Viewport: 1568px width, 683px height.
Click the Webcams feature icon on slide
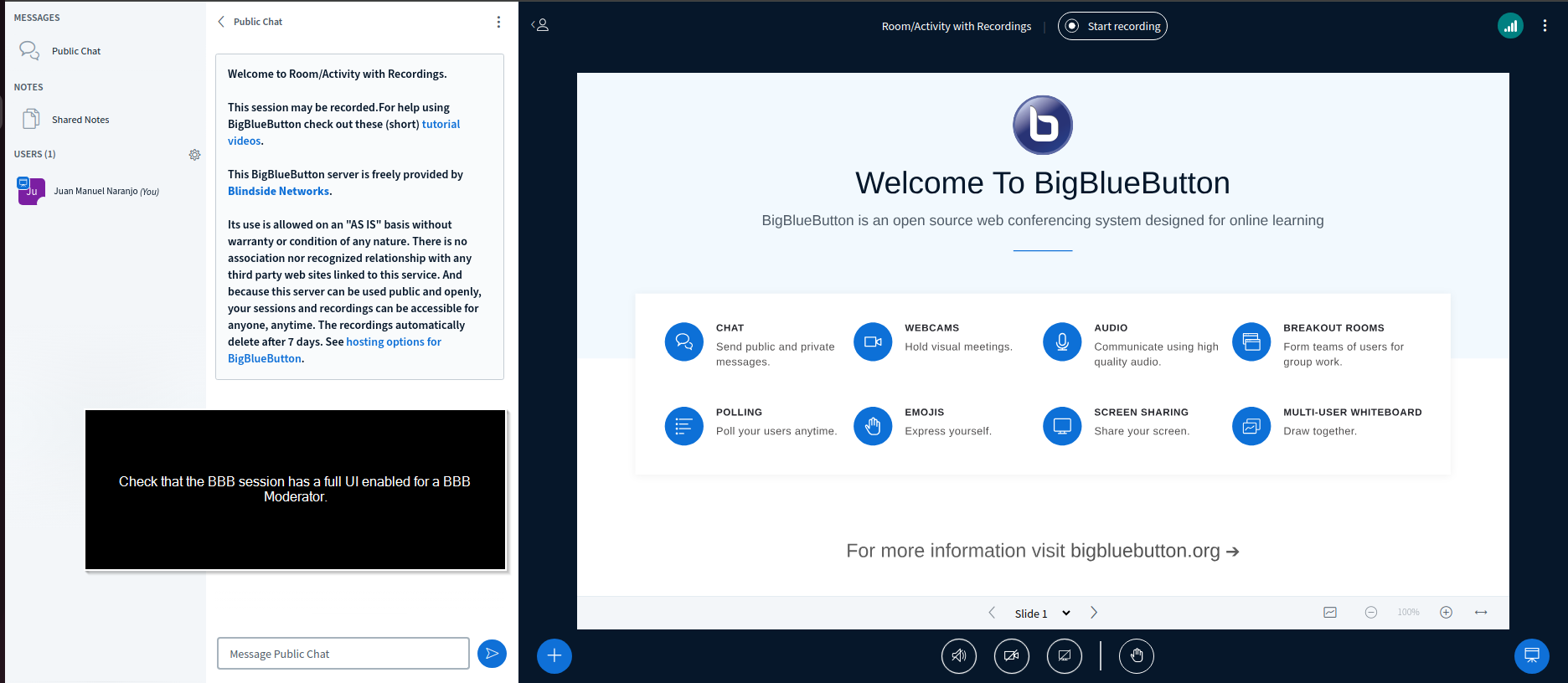873,342
